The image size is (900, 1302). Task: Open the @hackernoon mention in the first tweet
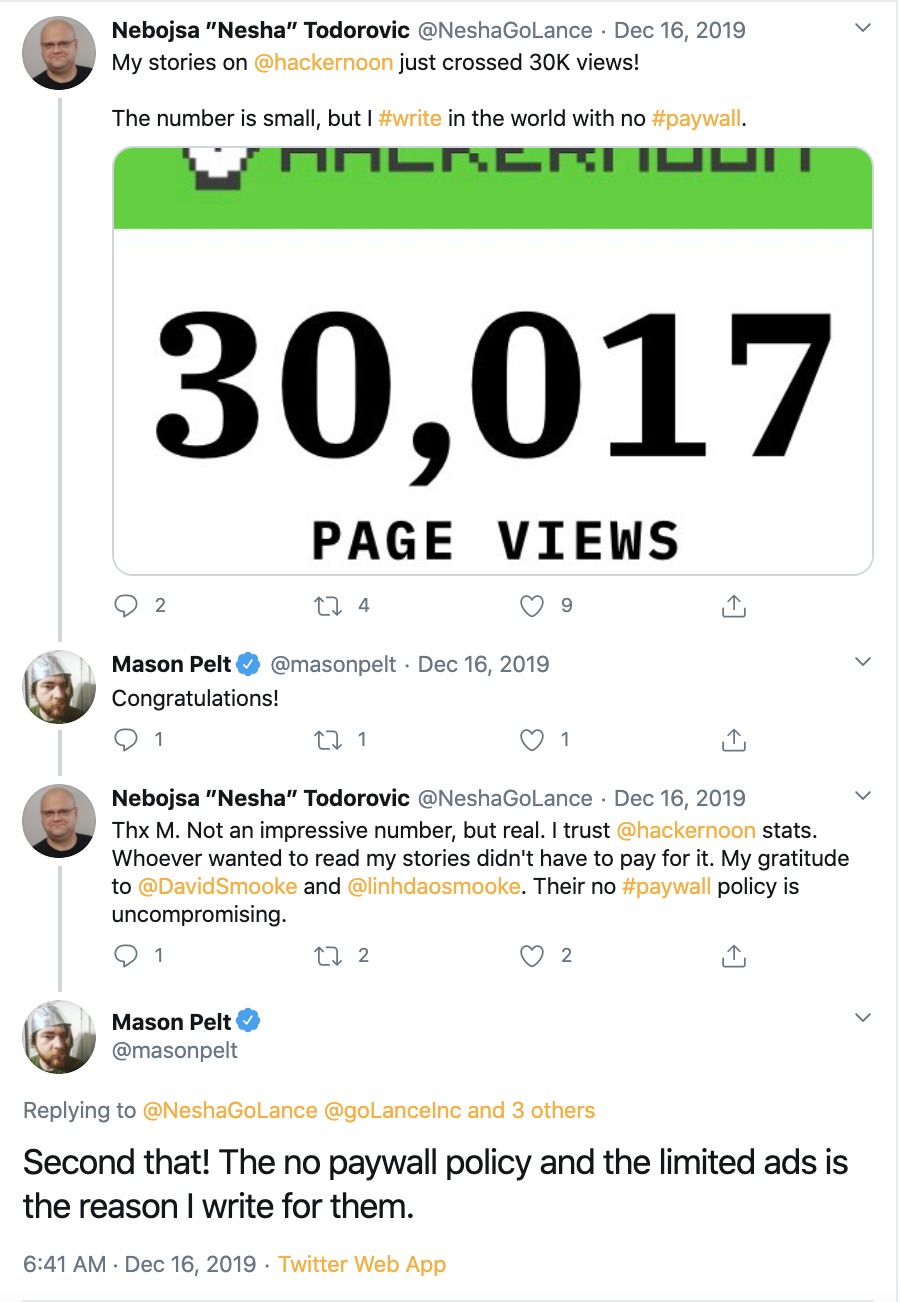click(x=323, y=63)
